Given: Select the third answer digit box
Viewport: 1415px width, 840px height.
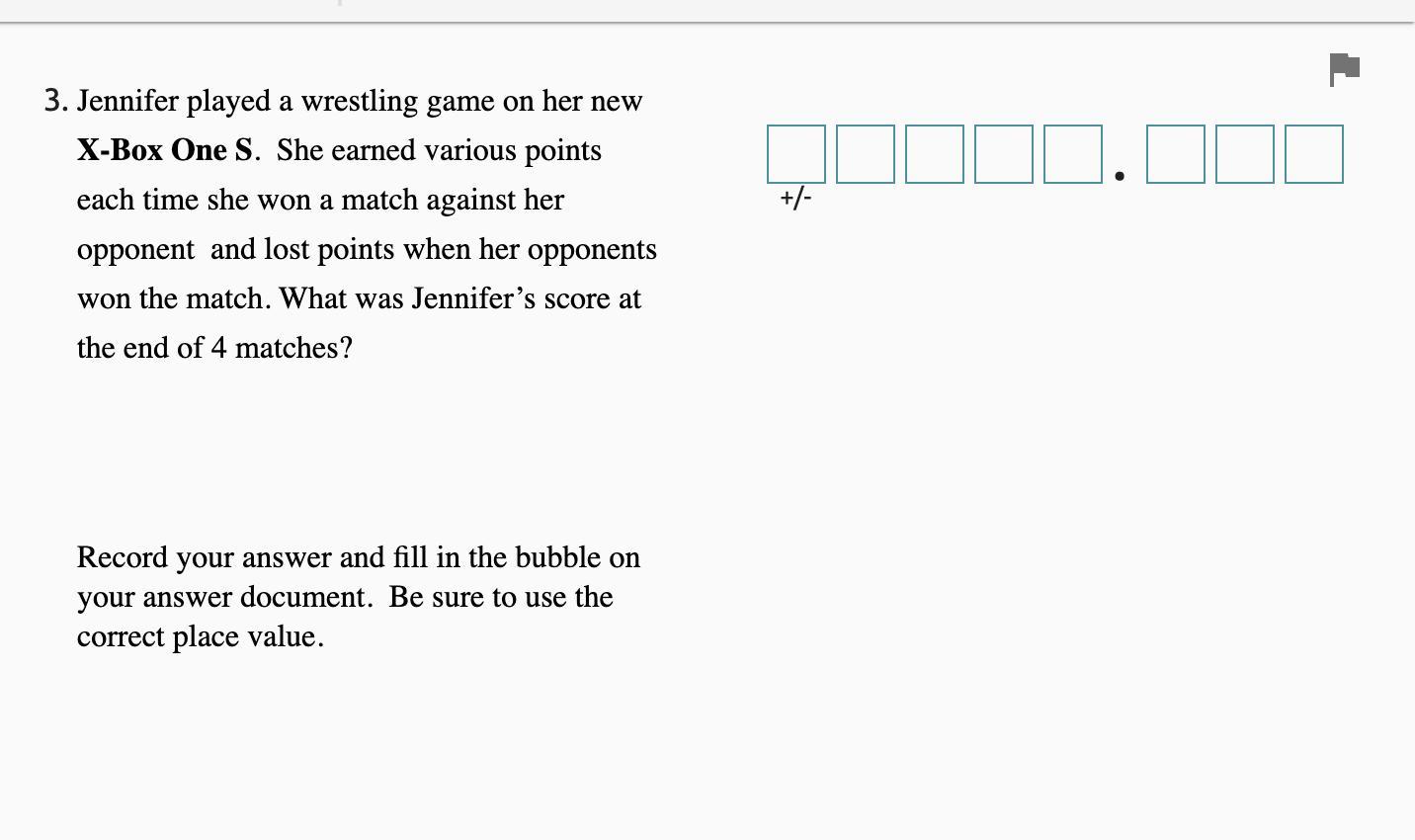Looking at the screenshot, I should point(935,154).
